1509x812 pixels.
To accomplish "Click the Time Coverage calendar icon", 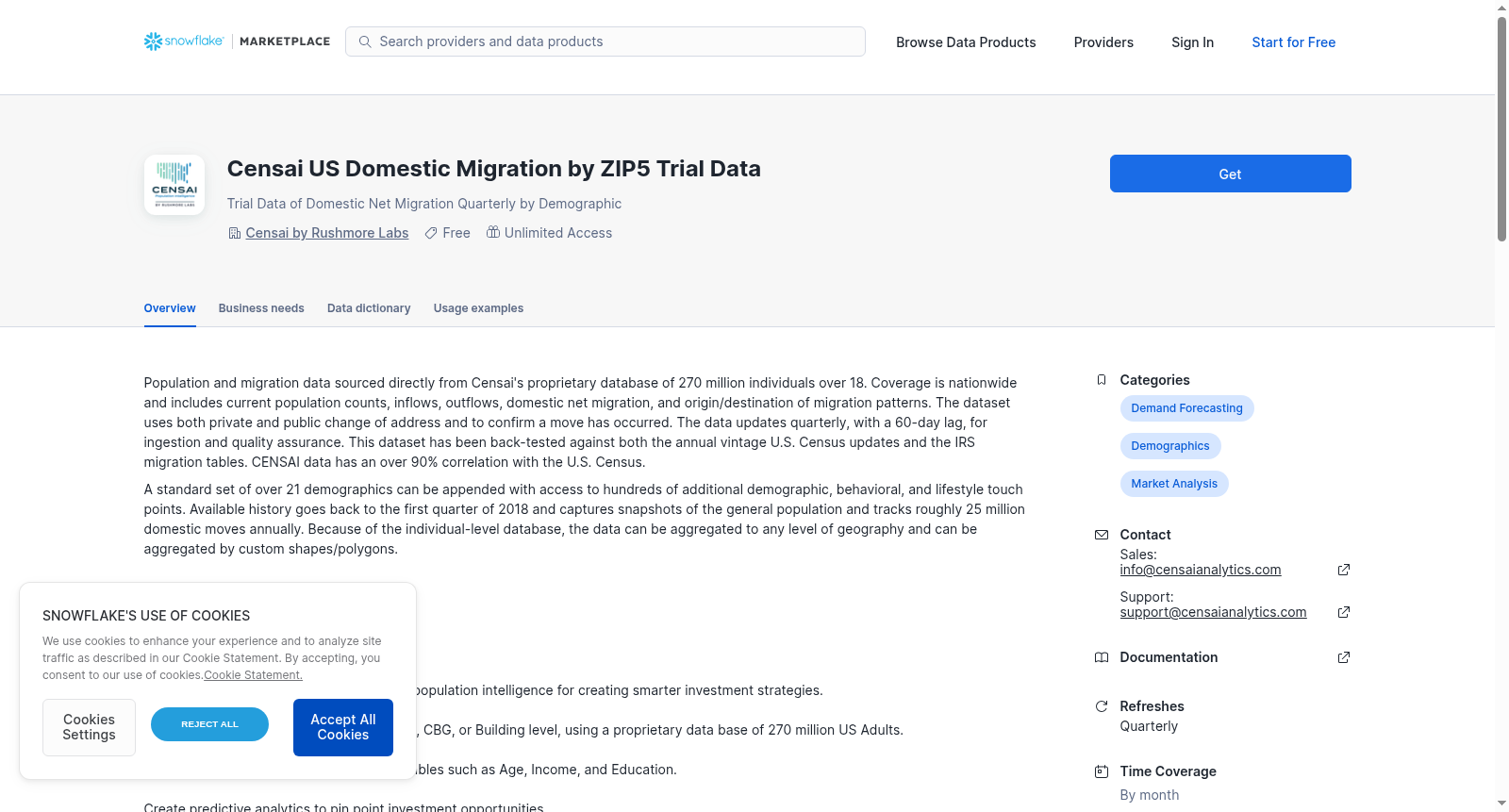I will tap(1102, 771).
